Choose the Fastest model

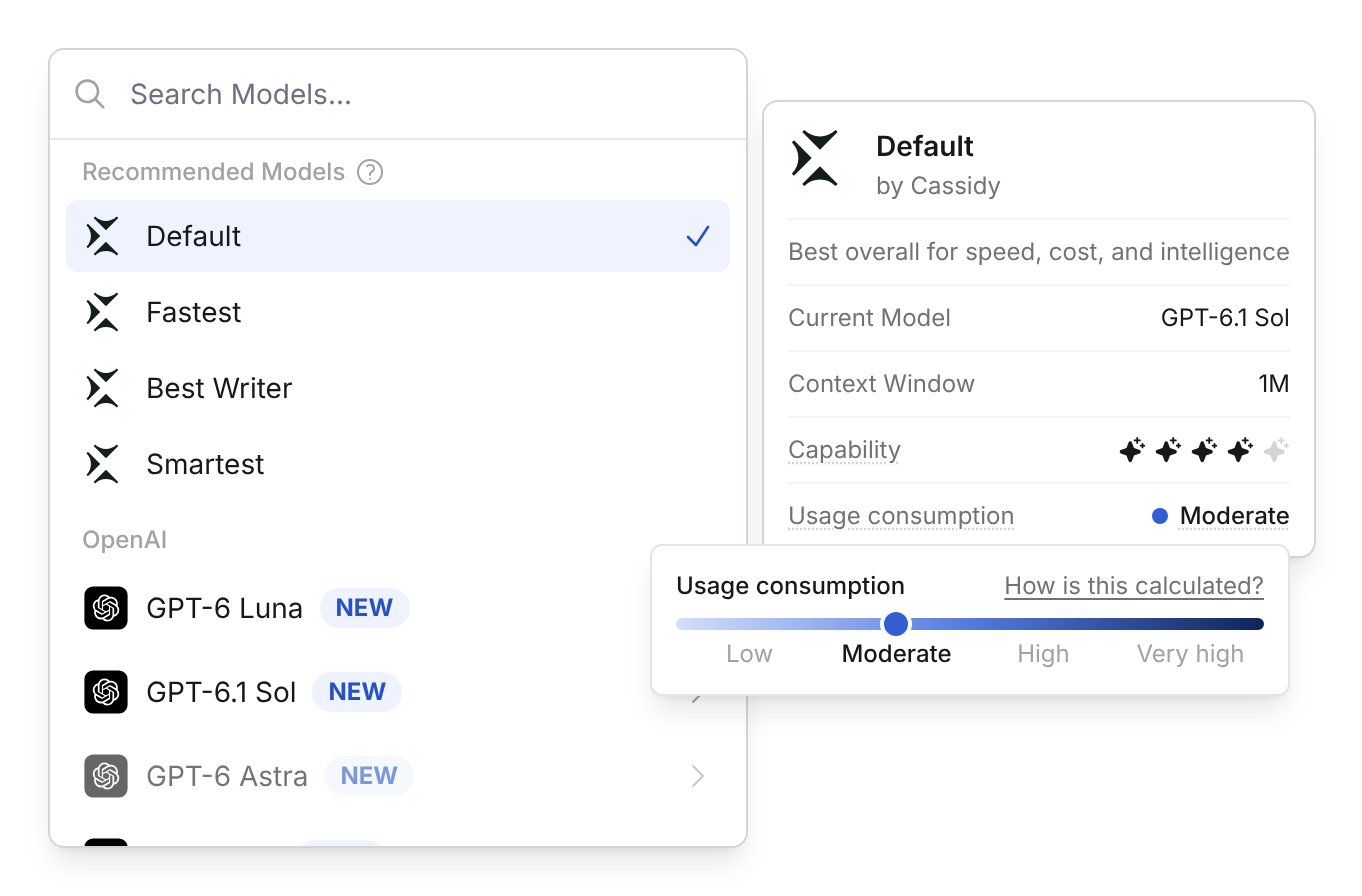(x=398, y=312)
